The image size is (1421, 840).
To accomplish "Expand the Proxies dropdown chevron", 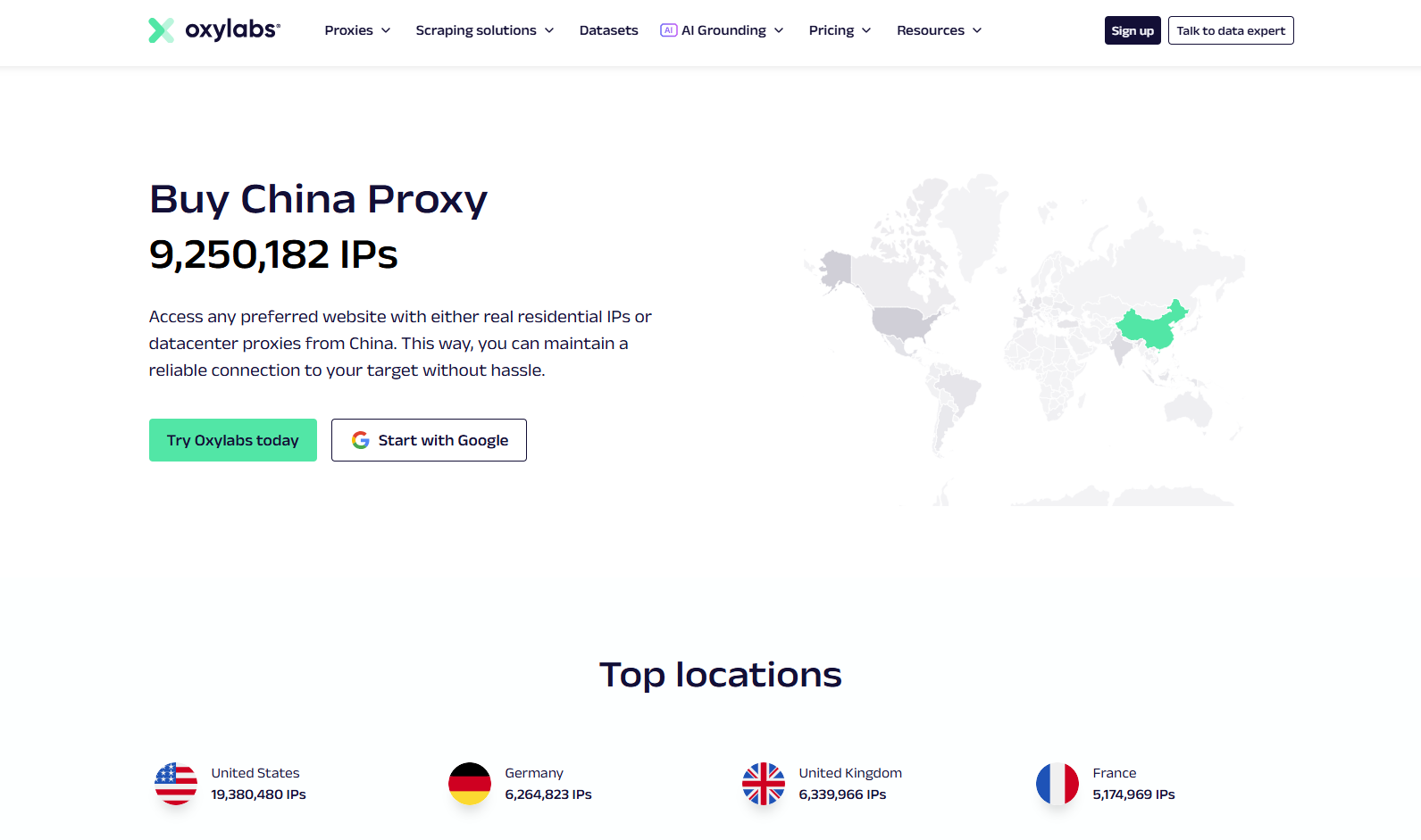I will pyautogui.click(x=386, y=30).
